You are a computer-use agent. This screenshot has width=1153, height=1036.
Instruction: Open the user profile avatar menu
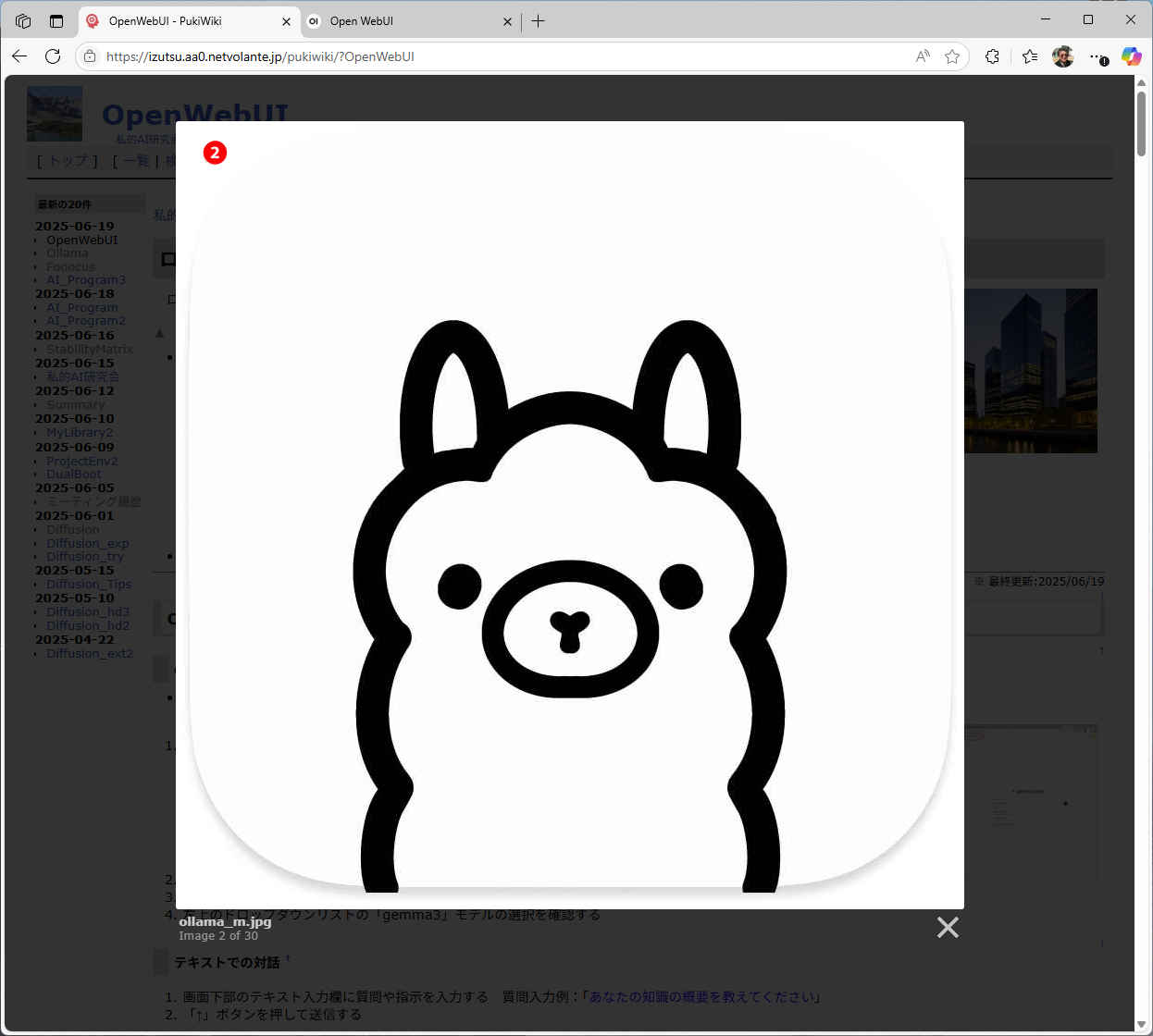click(x=1063, y=56)
